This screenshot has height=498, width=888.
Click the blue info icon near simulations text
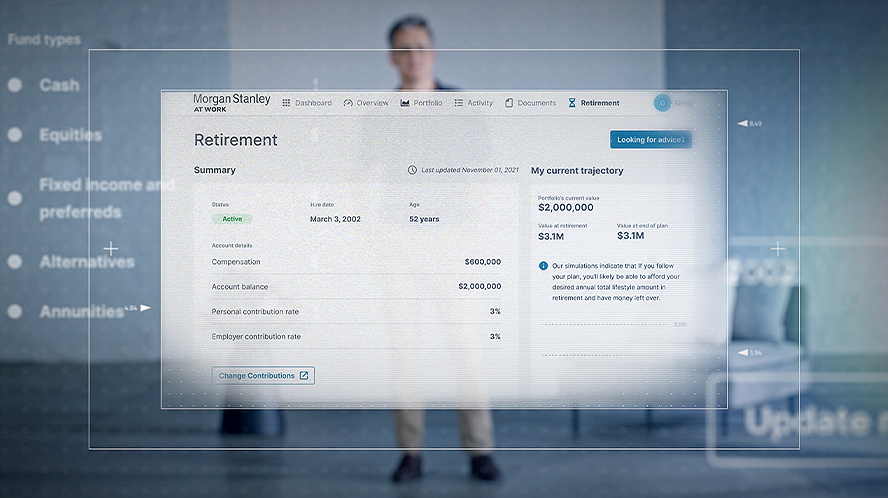(x=543, y=266)
